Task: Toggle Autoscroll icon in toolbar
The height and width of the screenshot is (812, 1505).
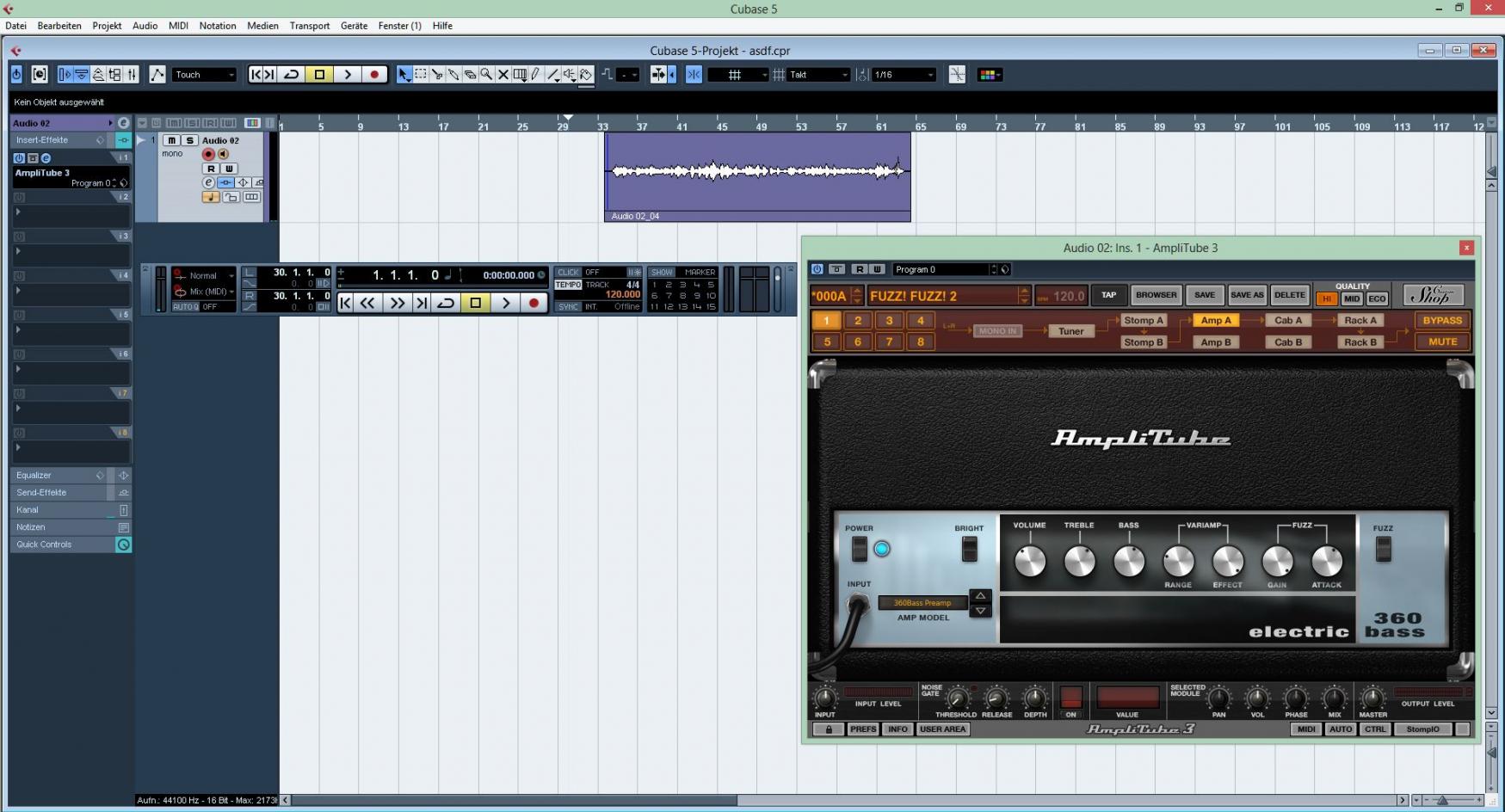Action: click(658, 75)
